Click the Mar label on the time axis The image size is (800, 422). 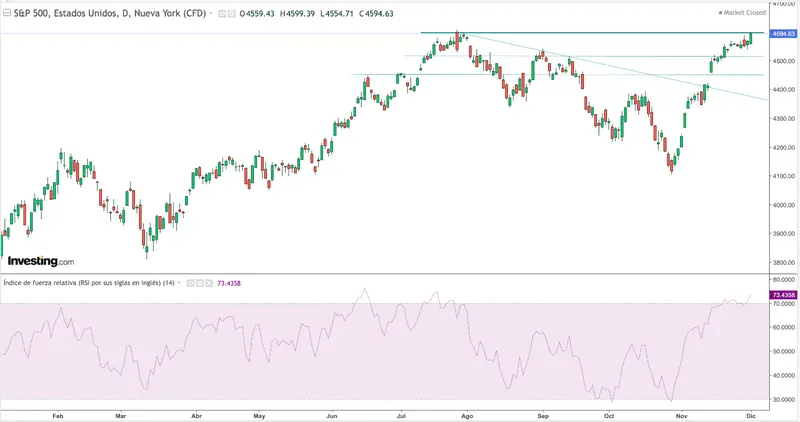pos(120,416)
